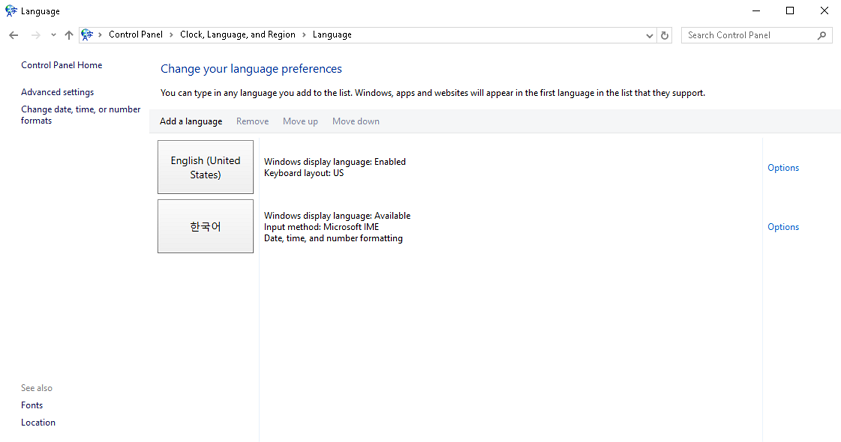The image size is (841, 442).
Task: Click the Language window icon in the title bar
Action: point(11,11)
